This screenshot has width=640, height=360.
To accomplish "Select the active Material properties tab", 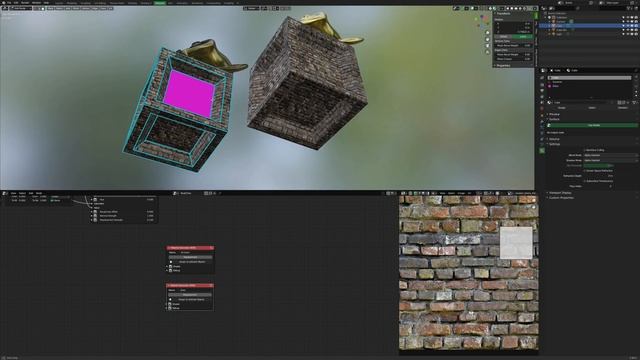I will 542,150.
